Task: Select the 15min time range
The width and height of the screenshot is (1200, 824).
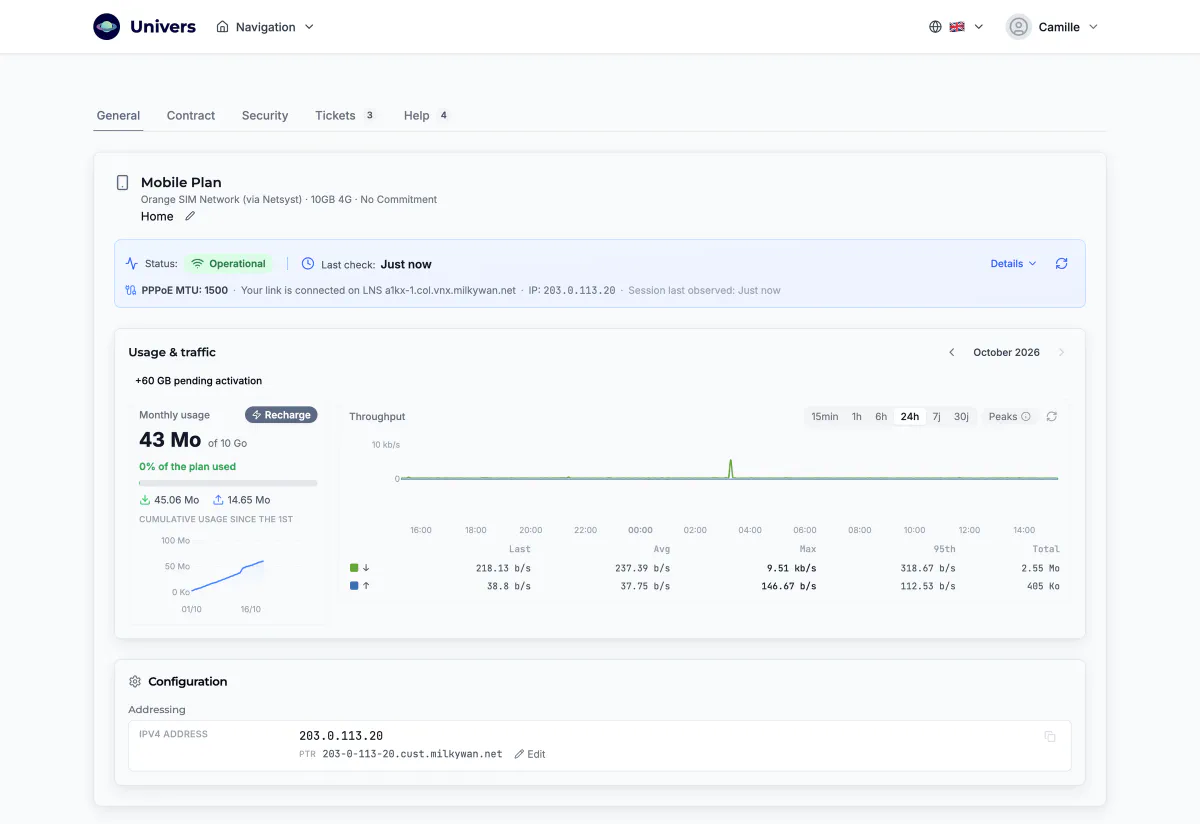Action: coord(825,417)
